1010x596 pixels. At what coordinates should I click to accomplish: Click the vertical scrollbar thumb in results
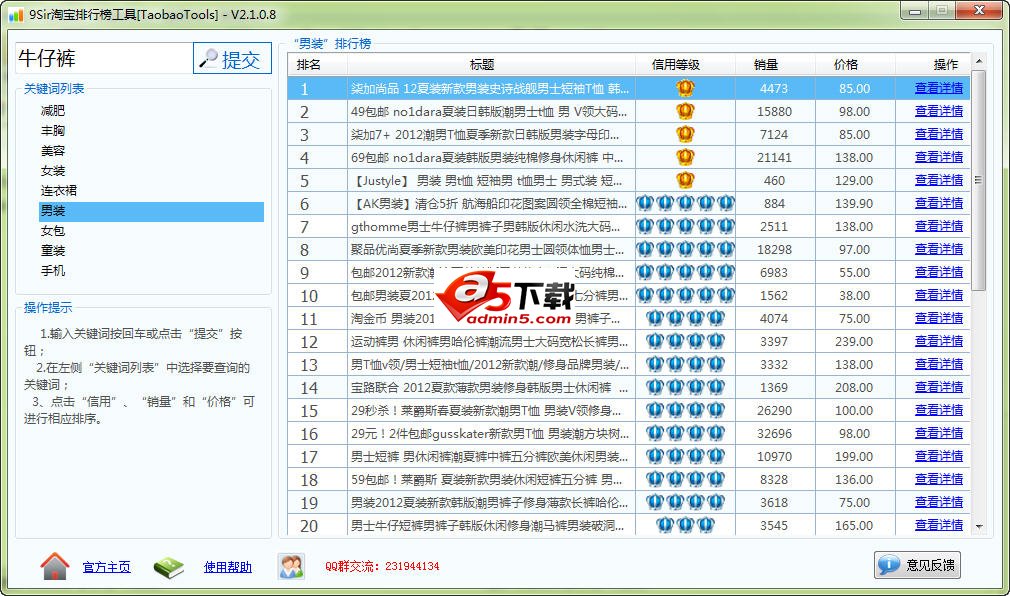[978, 180]
